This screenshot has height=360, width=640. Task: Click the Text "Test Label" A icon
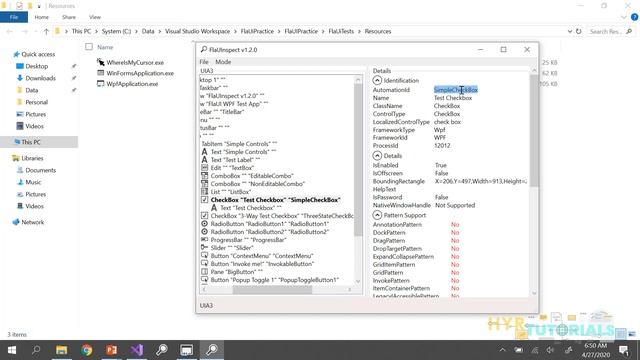click(204, 160)
